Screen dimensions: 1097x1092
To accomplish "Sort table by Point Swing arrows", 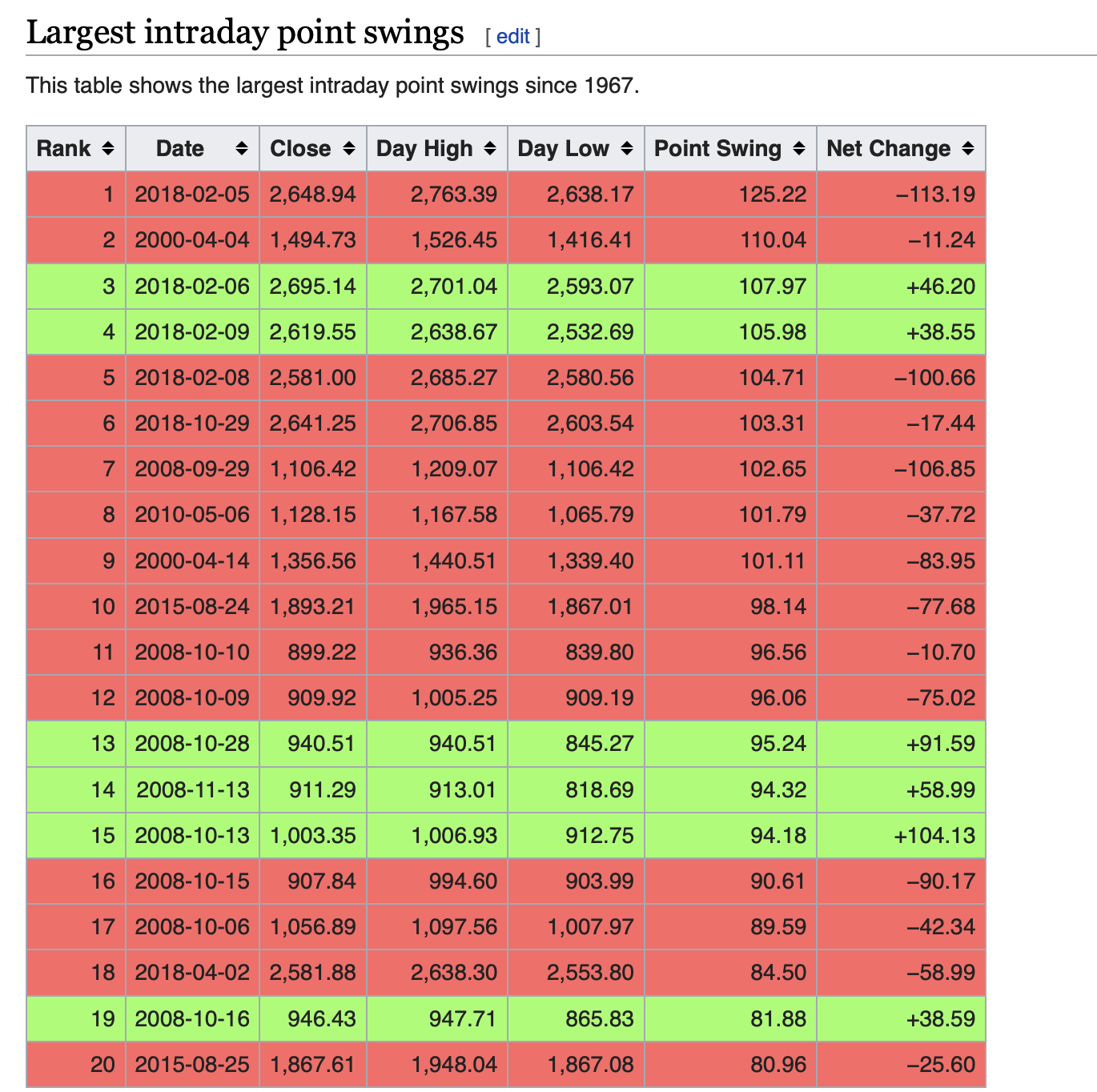I will tap(799, 149).
